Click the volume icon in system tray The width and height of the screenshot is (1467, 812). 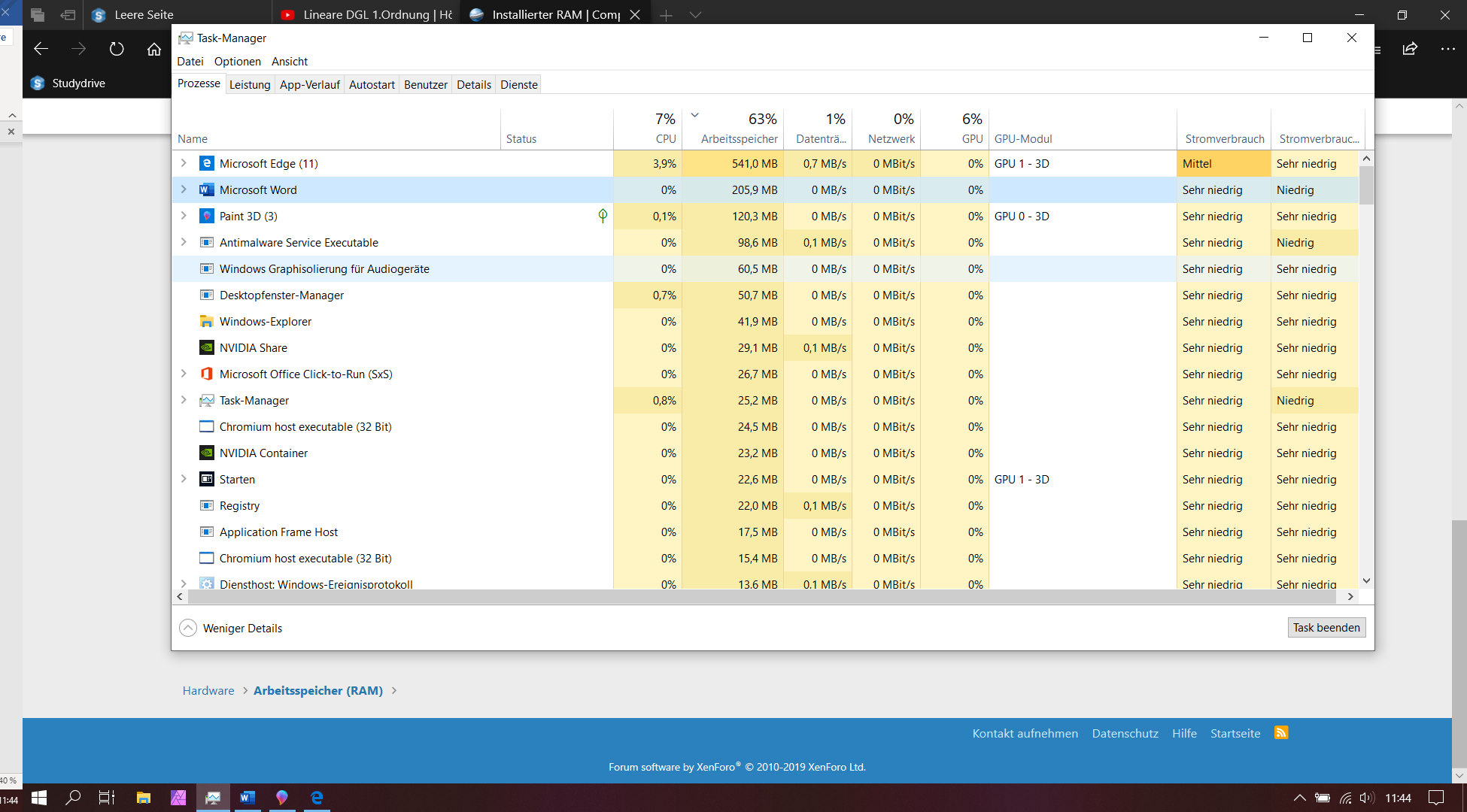pos(1368,798)
